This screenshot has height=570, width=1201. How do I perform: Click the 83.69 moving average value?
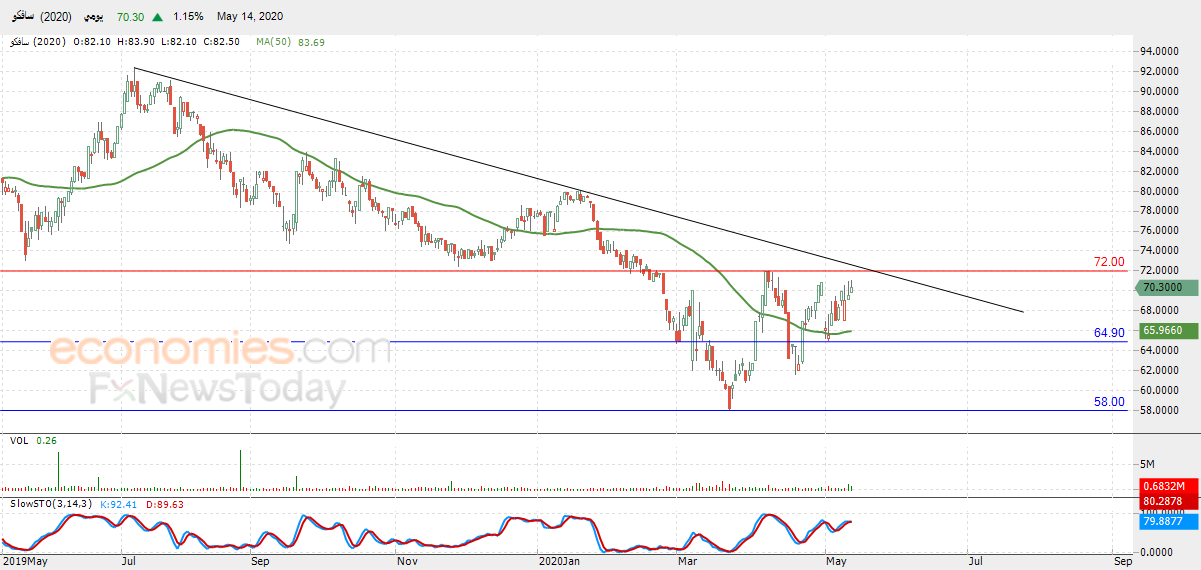[312, 42]
